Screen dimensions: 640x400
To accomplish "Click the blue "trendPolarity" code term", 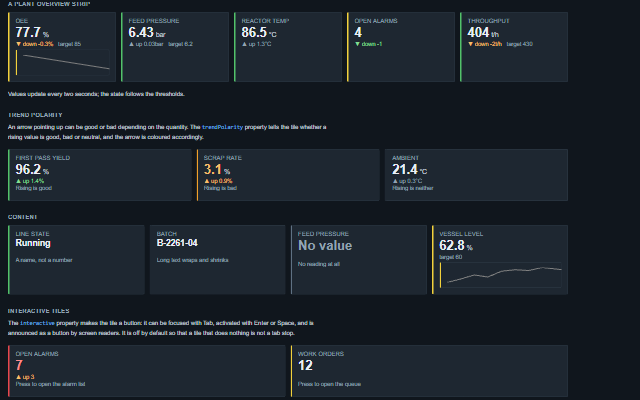I will click(222, 127).
